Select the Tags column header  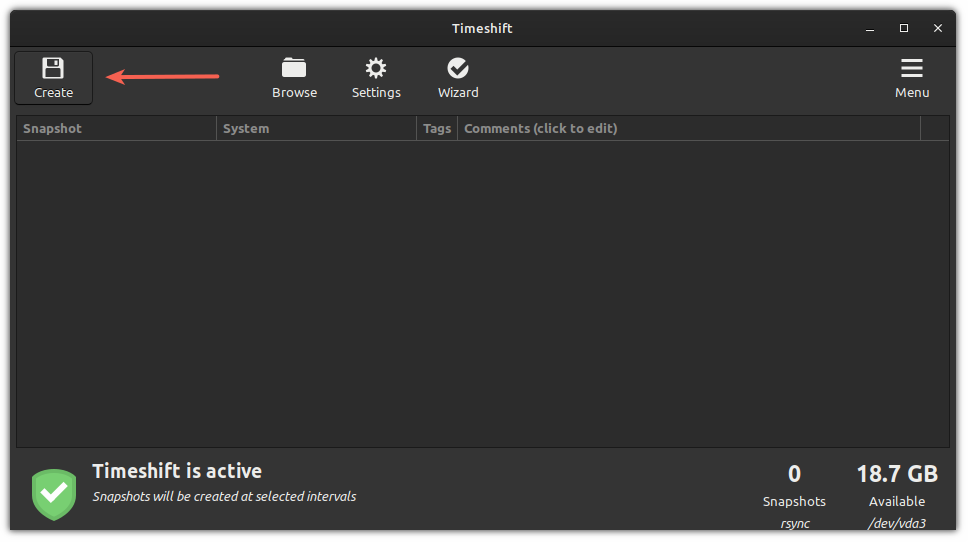click(436, 128)
